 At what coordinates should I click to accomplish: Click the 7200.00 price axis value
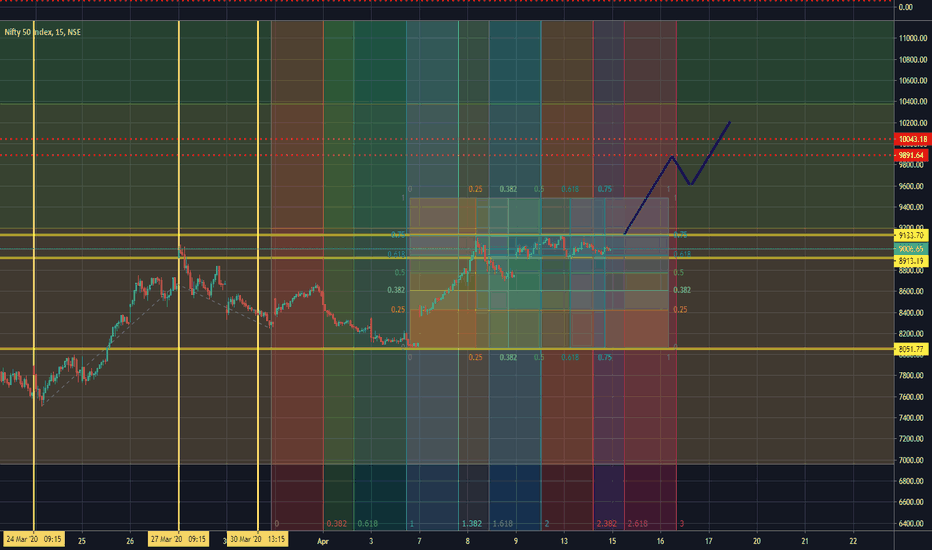tap(913, 439)
